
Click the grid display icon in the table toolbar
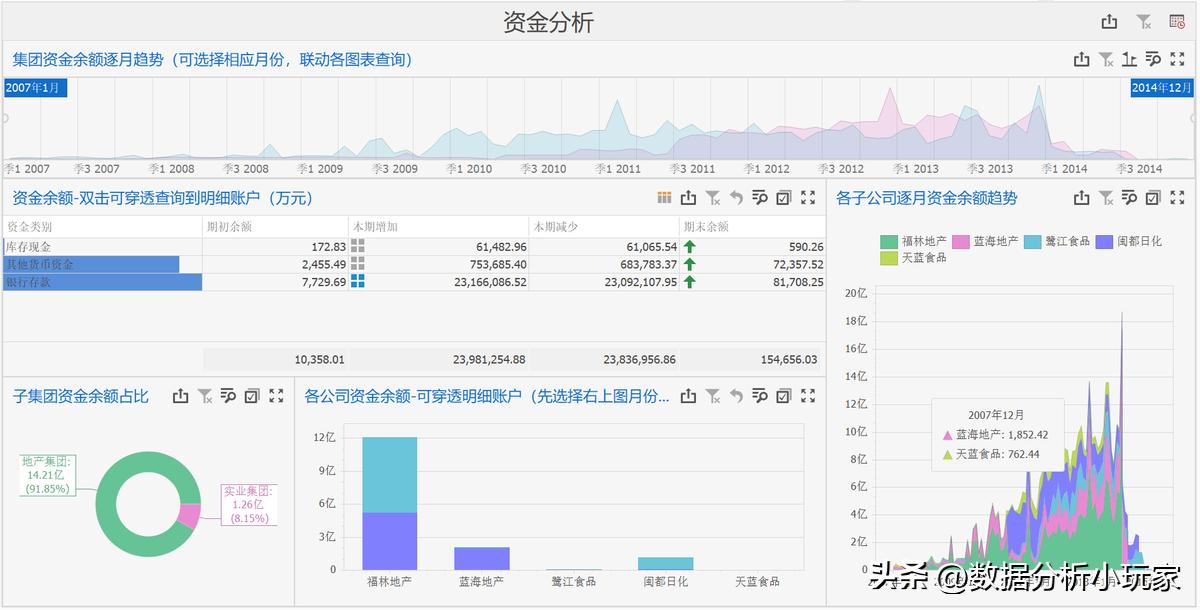coord(664,199)
